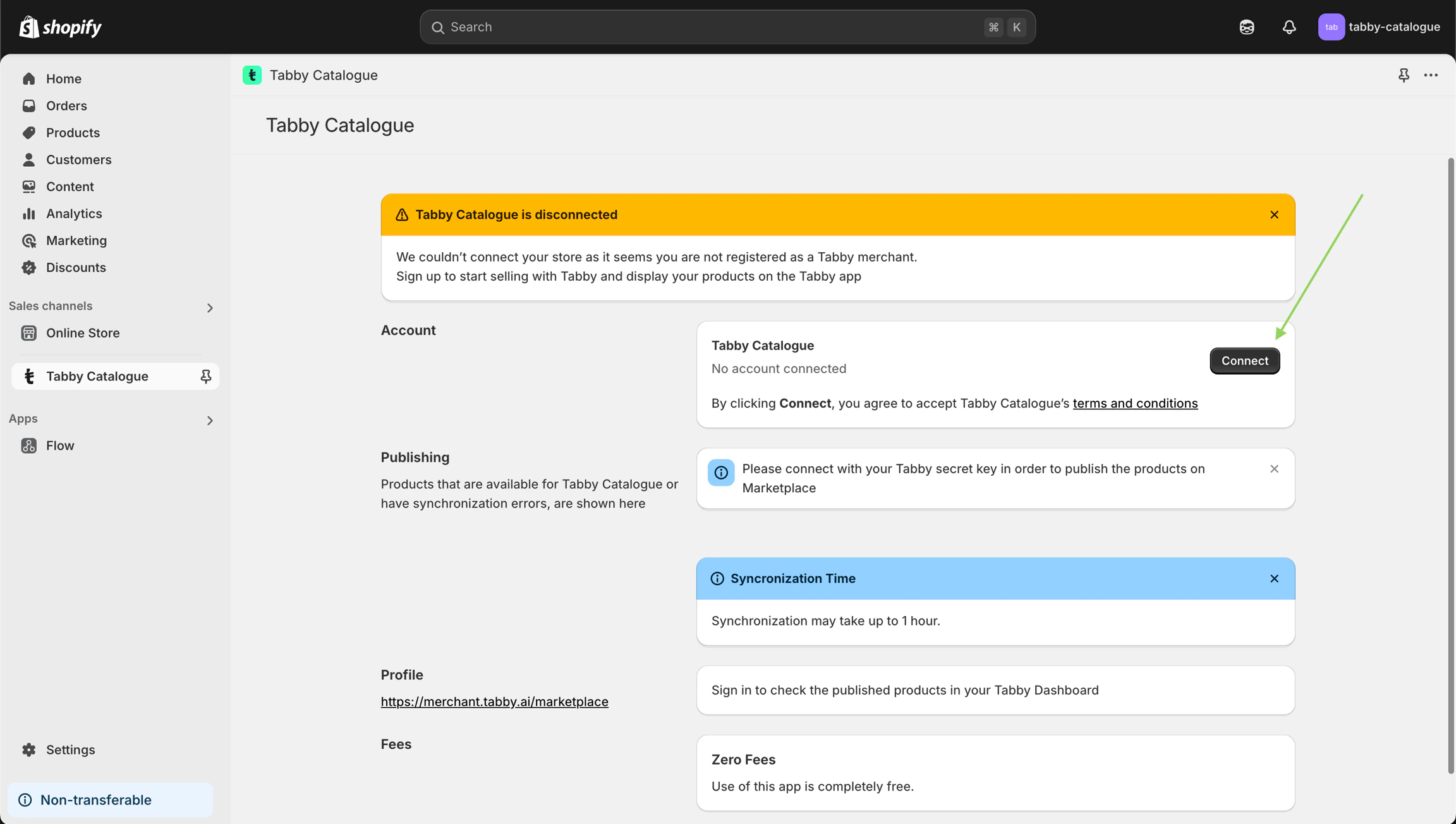Dismiss the disconnected warning banner
Viewport: 1456px width, 824px height.
point(1274,215)
